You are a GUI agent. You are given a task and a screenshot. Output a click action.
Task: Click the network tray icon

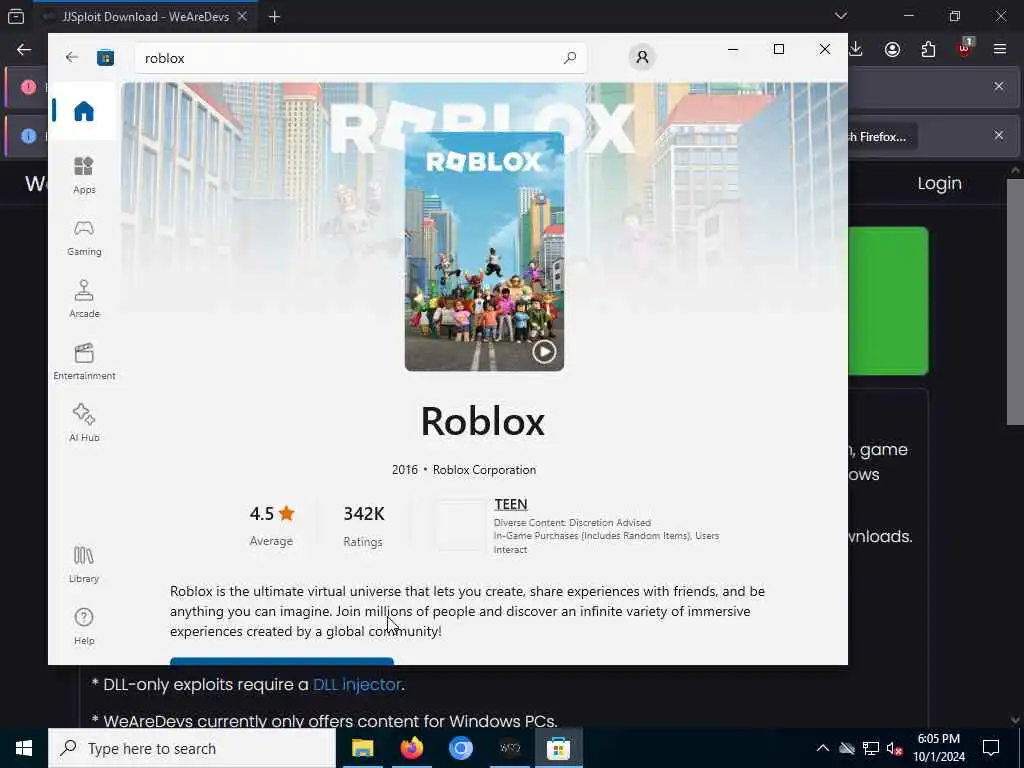coord(871,748)
